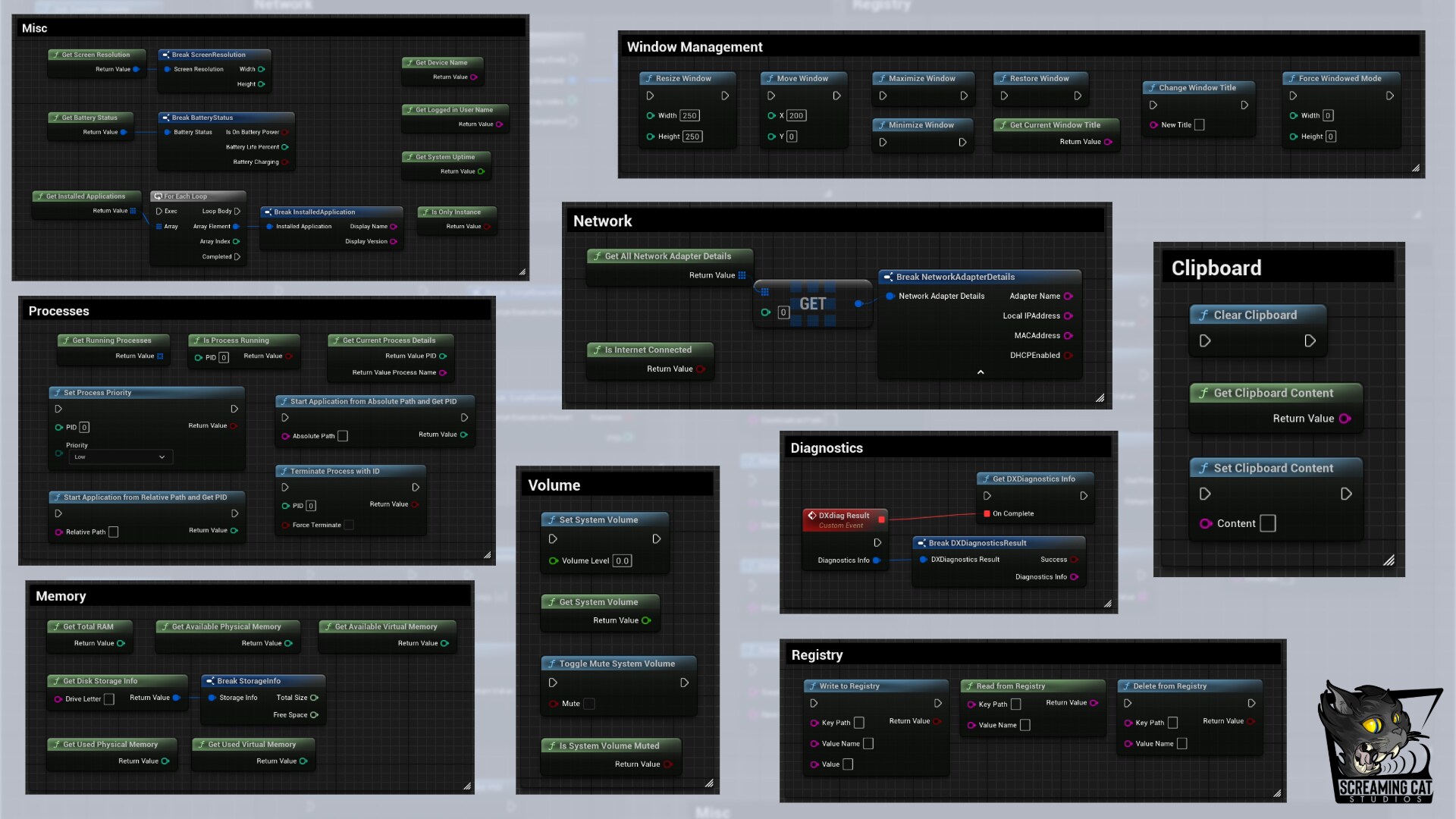This screenshot has width=1456, height=819.
Task: Click the Write to Registry node title
Action: point(849,686)
